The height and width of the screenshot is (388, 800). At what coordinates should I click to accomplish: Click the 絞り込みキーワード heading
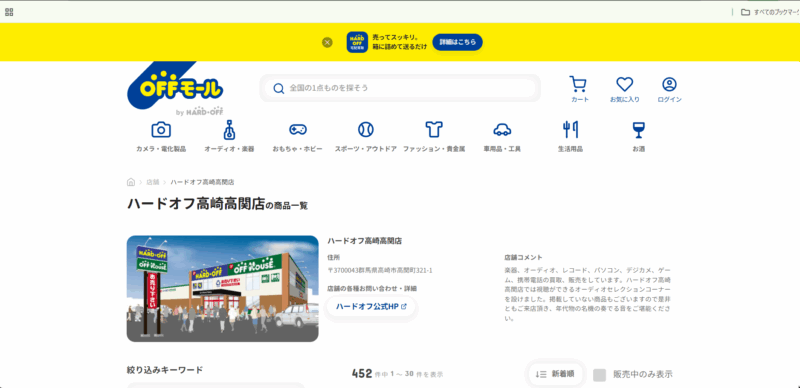tap(165, 370)
